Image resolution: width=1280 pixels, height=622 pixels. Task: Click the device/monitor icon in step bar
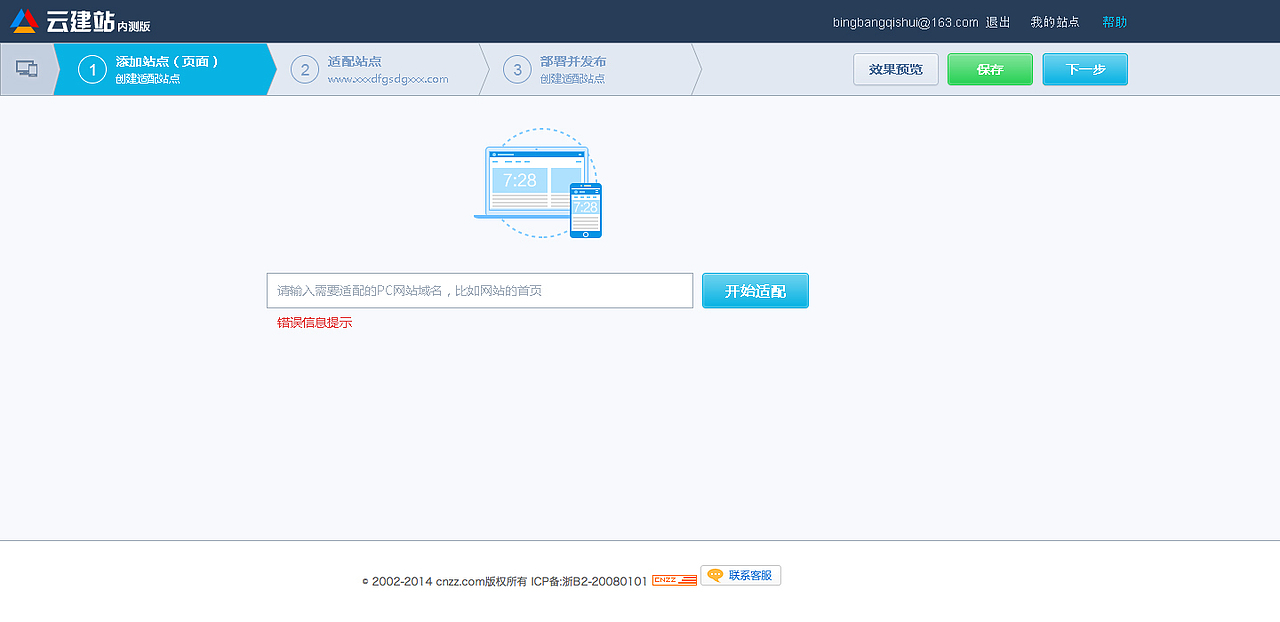[x=26, y=69]
